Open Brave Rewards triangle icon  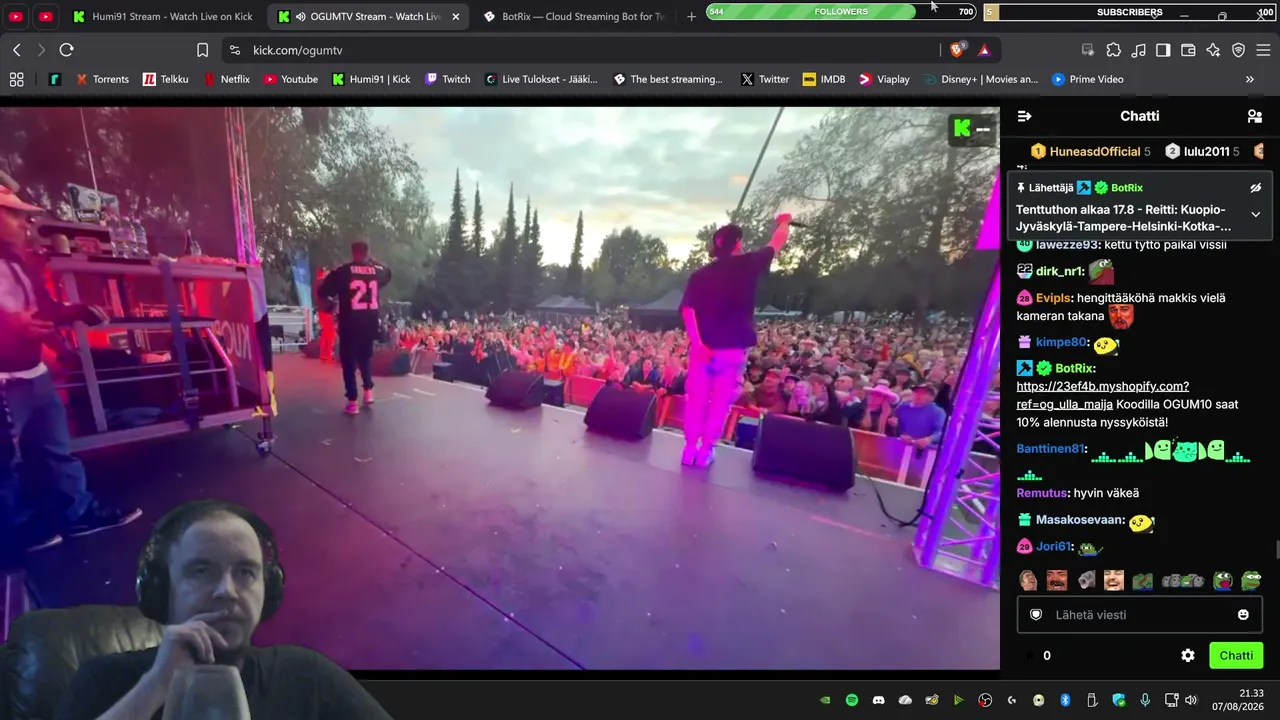tap(984, 50)
